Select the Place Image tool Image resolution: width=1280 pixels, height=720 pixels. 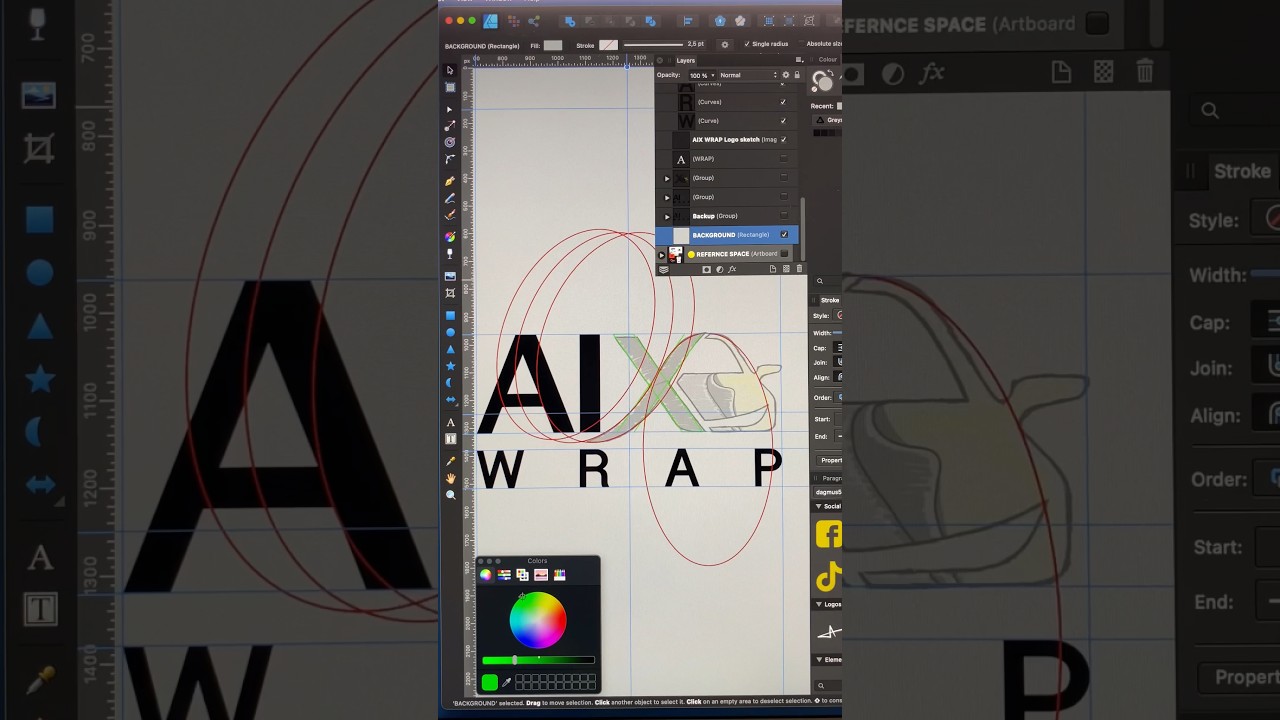click(450, 276)
